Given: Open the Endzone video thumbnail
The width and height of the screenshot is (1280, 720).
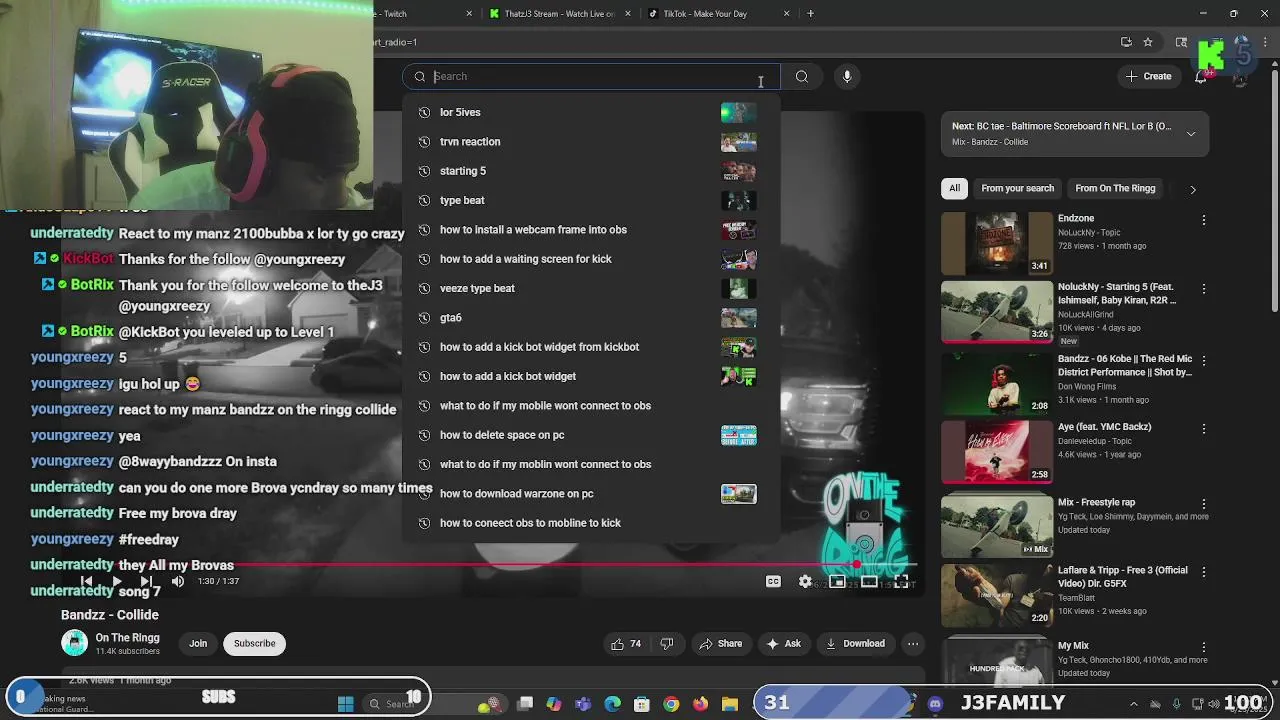Looking at the screenshot, I should 997,242.
